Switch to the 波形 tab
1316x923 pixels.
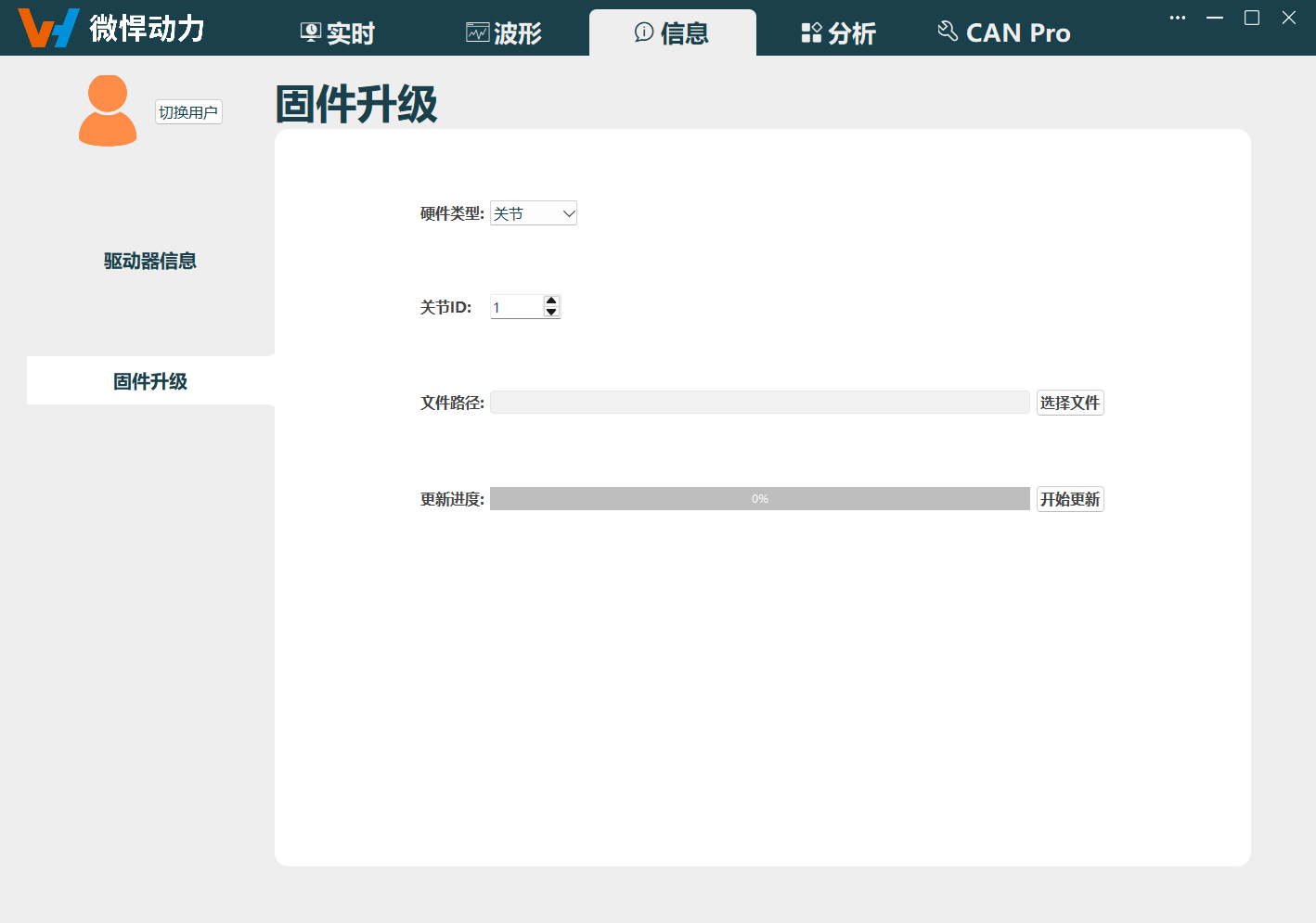[x=503, y=32]
